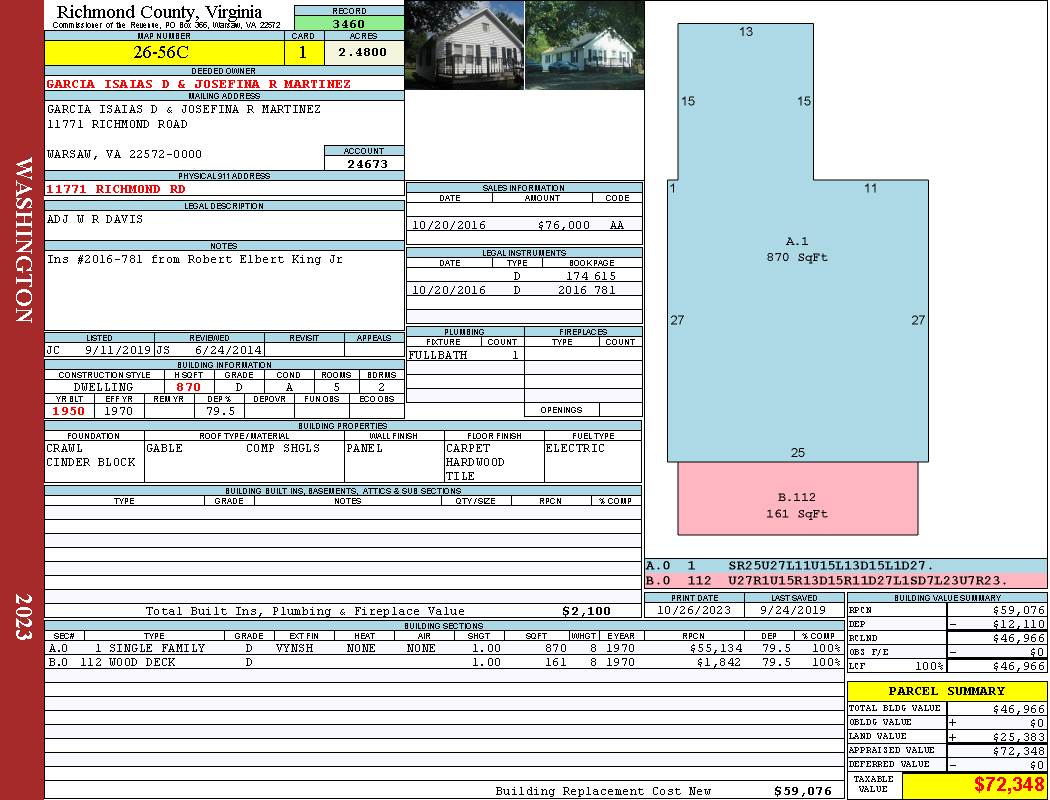Viewport: 1050px width, 800px height.
Task: Select legal description ADJ W R DAVIS
Action: (94, 219)
